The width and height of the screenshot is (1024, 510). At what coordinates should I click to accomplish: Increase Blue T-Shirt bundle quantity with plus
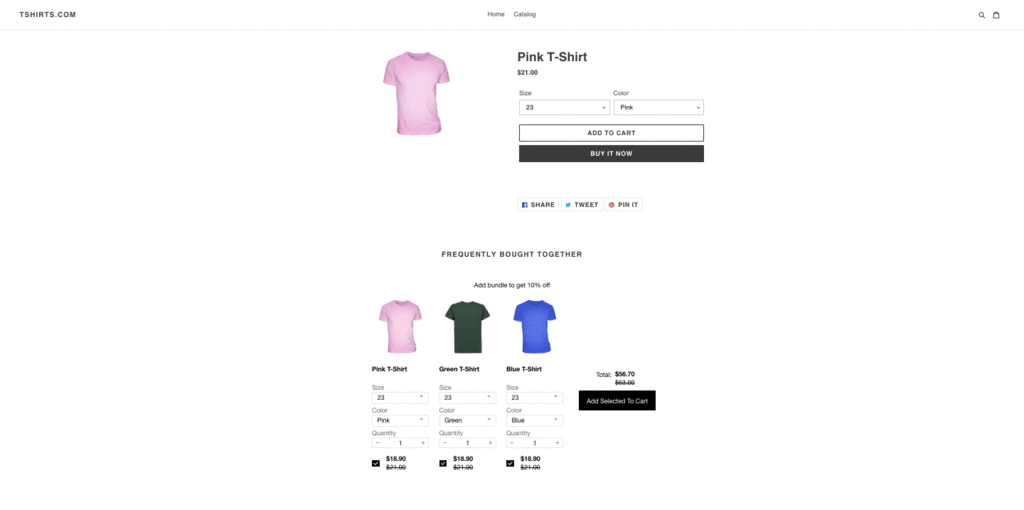557,443
